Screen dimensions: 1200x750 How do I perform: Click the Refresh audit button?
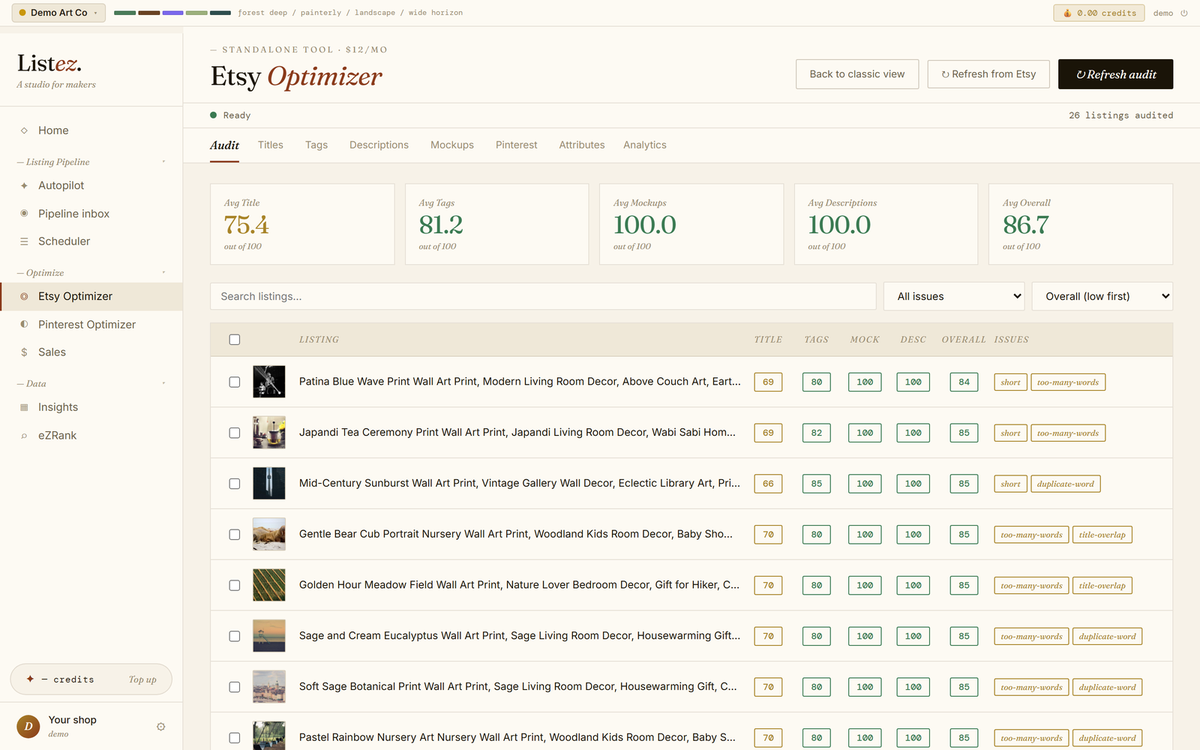1116,74
